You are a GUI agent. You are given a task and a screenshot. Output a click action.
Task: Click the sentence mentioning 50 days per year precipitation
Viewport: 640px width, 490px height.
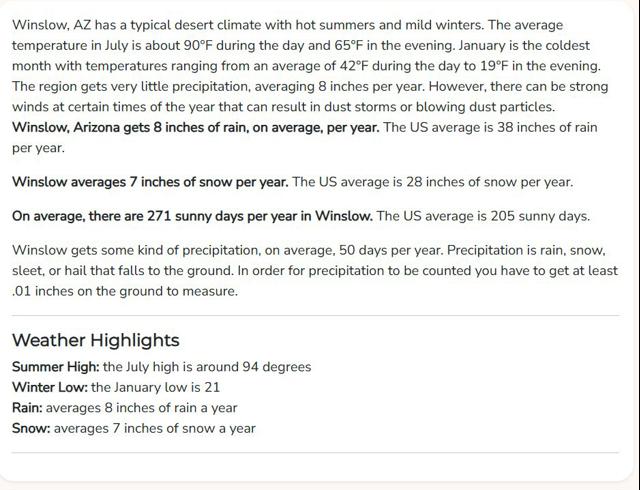[227, 250]
